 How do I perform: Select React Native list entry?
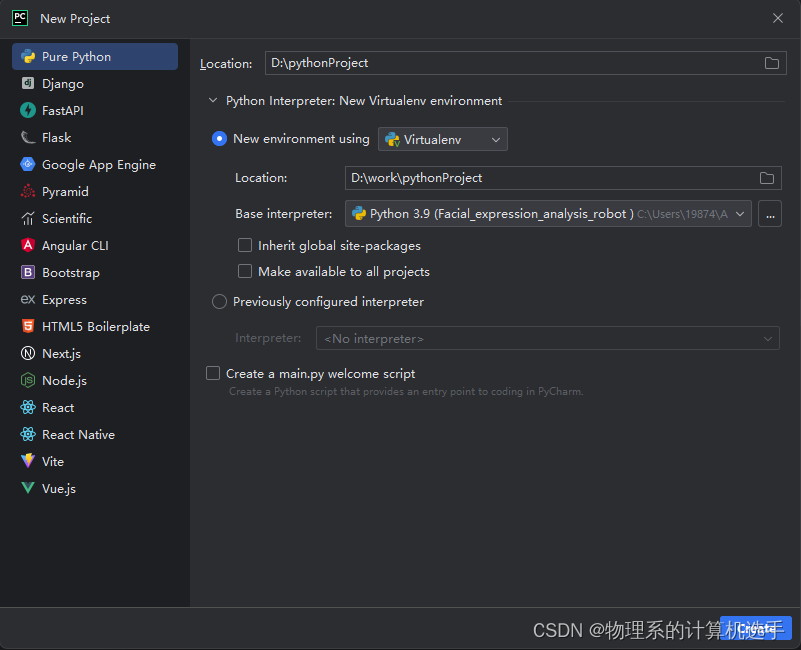pyautogui.click(x=95, y=434)
